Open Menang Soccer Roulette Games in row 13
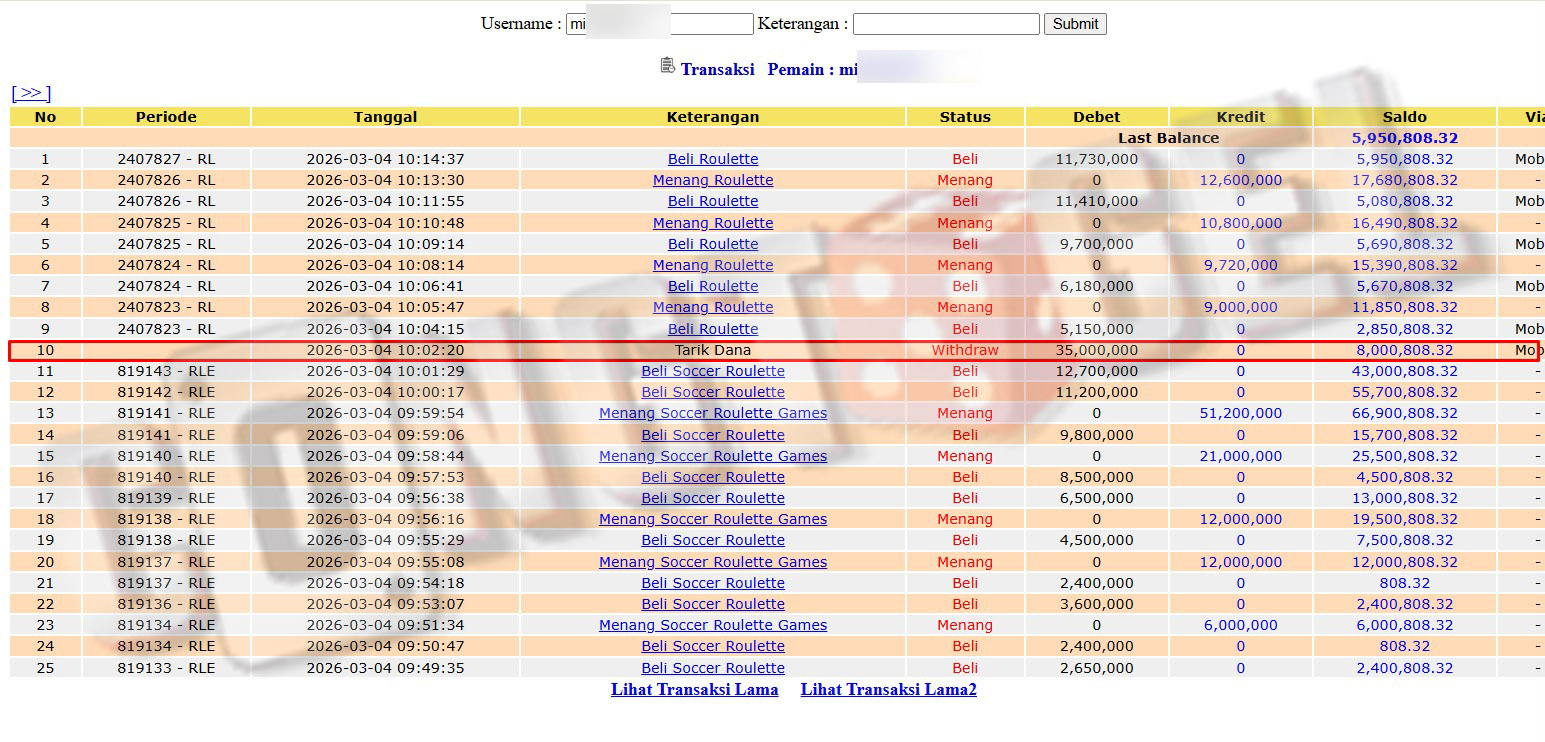Viewport: 1545px width, 742px height. coord(713,413)
